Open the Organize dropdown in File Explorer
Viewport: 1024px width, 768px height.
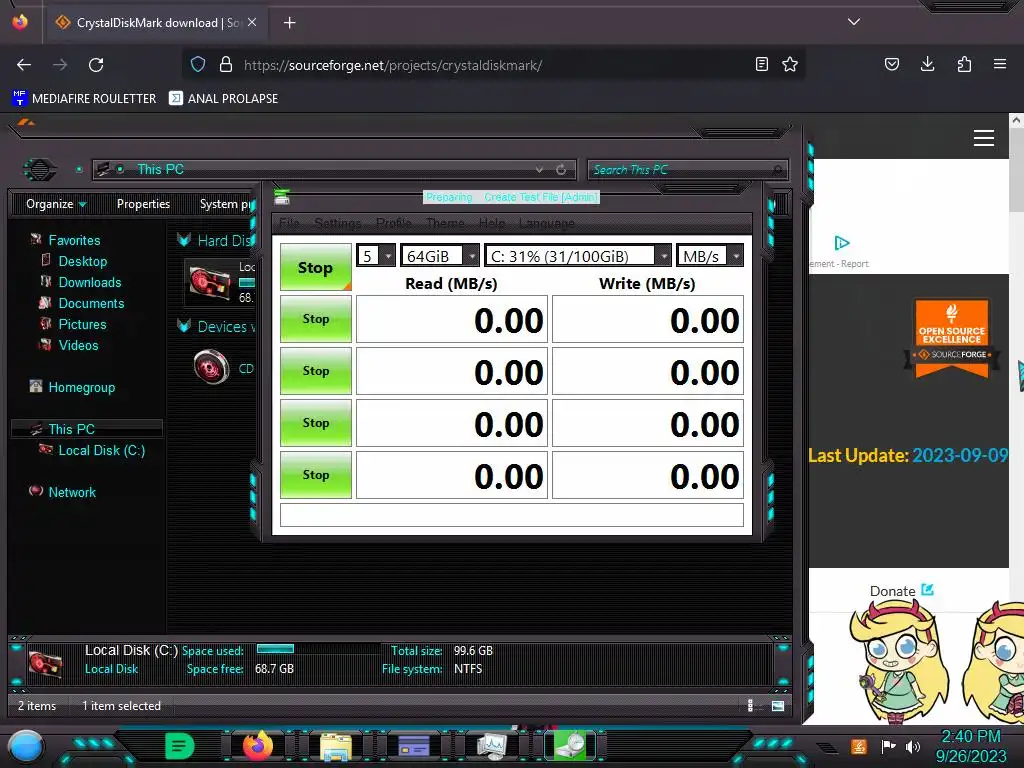pos(56,204)
